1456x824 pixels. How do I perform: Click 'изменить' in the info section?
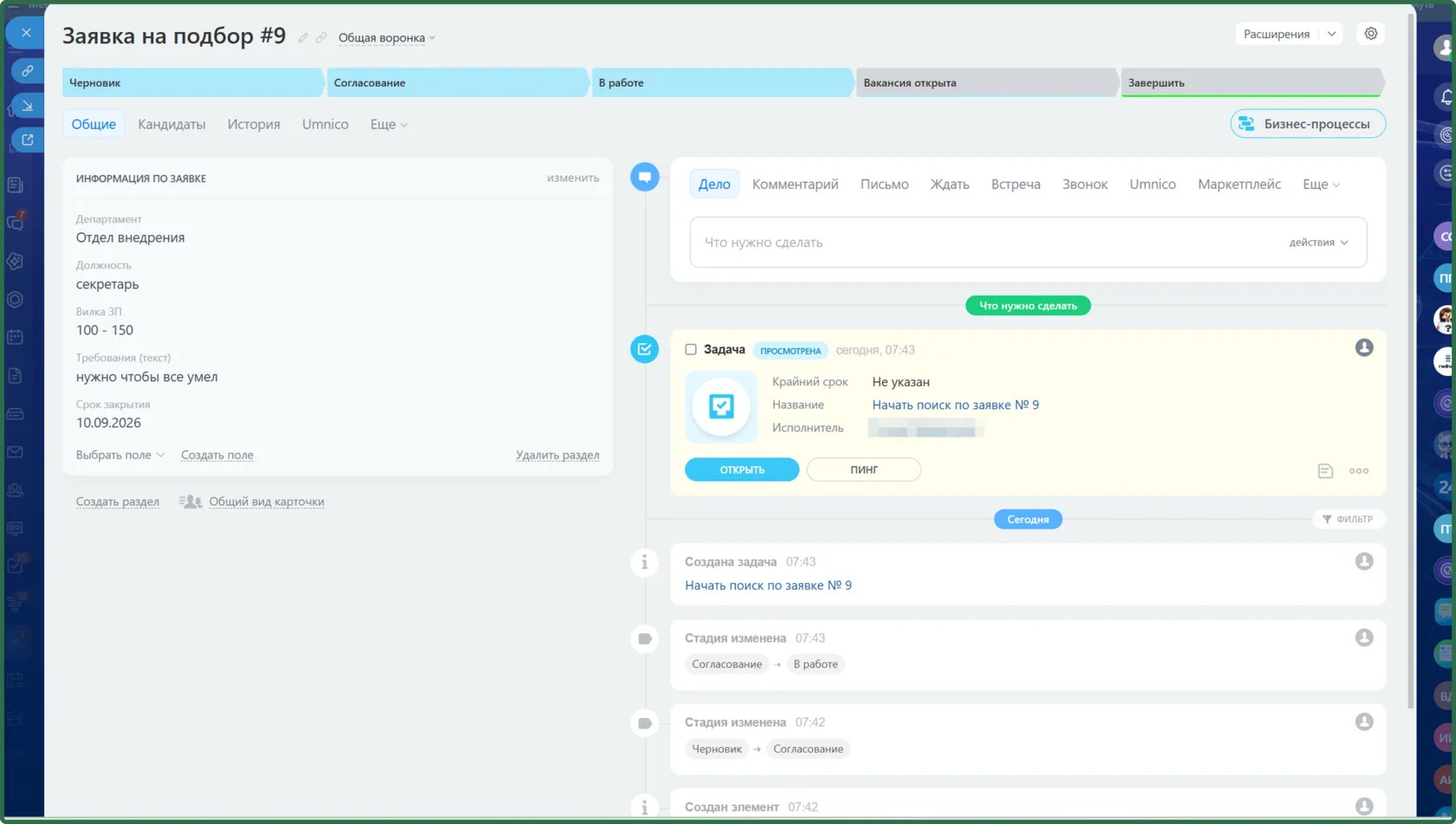tap(573, 178)
